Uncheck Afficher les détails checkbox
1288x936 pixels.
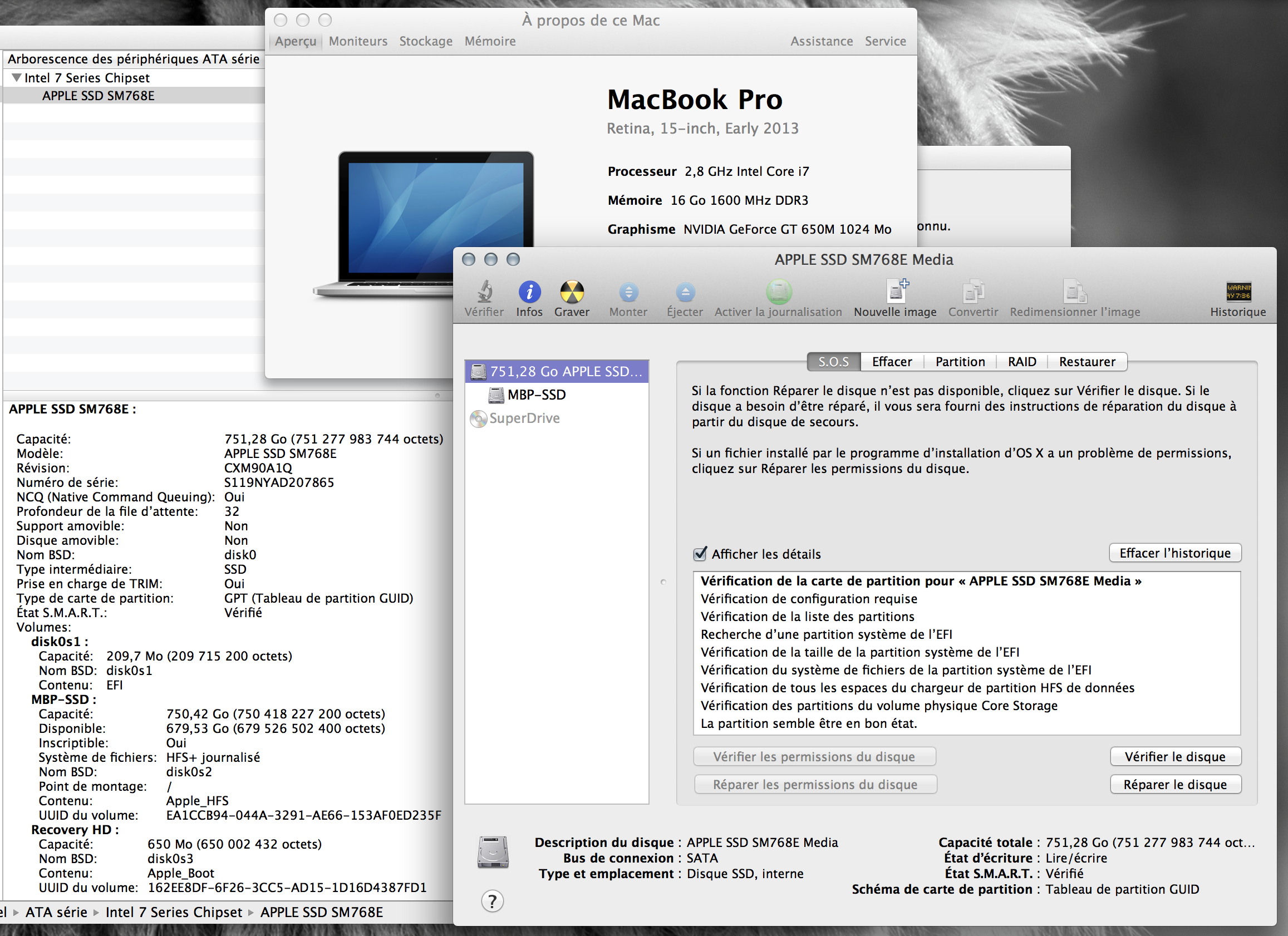click(700, 554)
